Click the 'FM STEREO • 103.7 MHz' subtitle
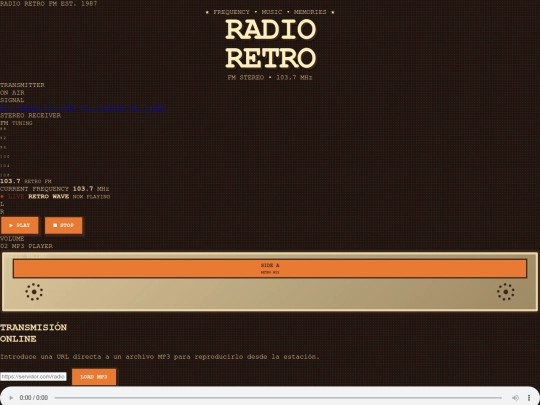 pyautogui.click(x=270, y=77)
